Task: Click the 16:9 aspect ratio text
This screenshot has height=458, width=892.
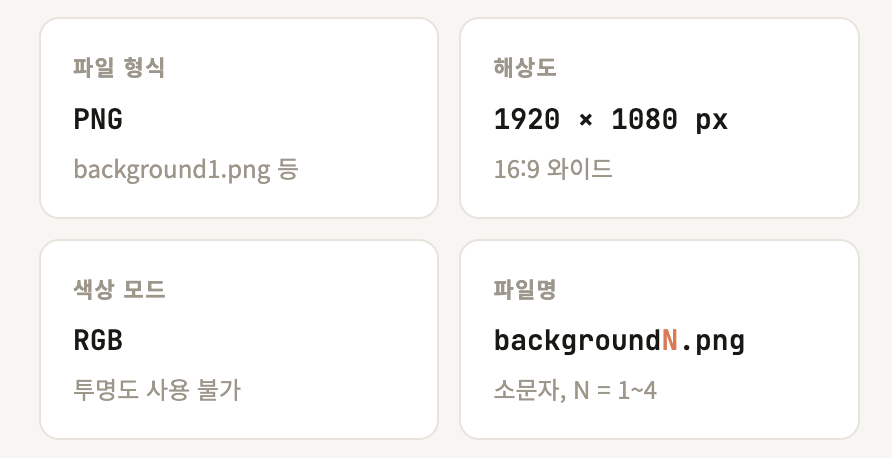Action: [517, 169]
